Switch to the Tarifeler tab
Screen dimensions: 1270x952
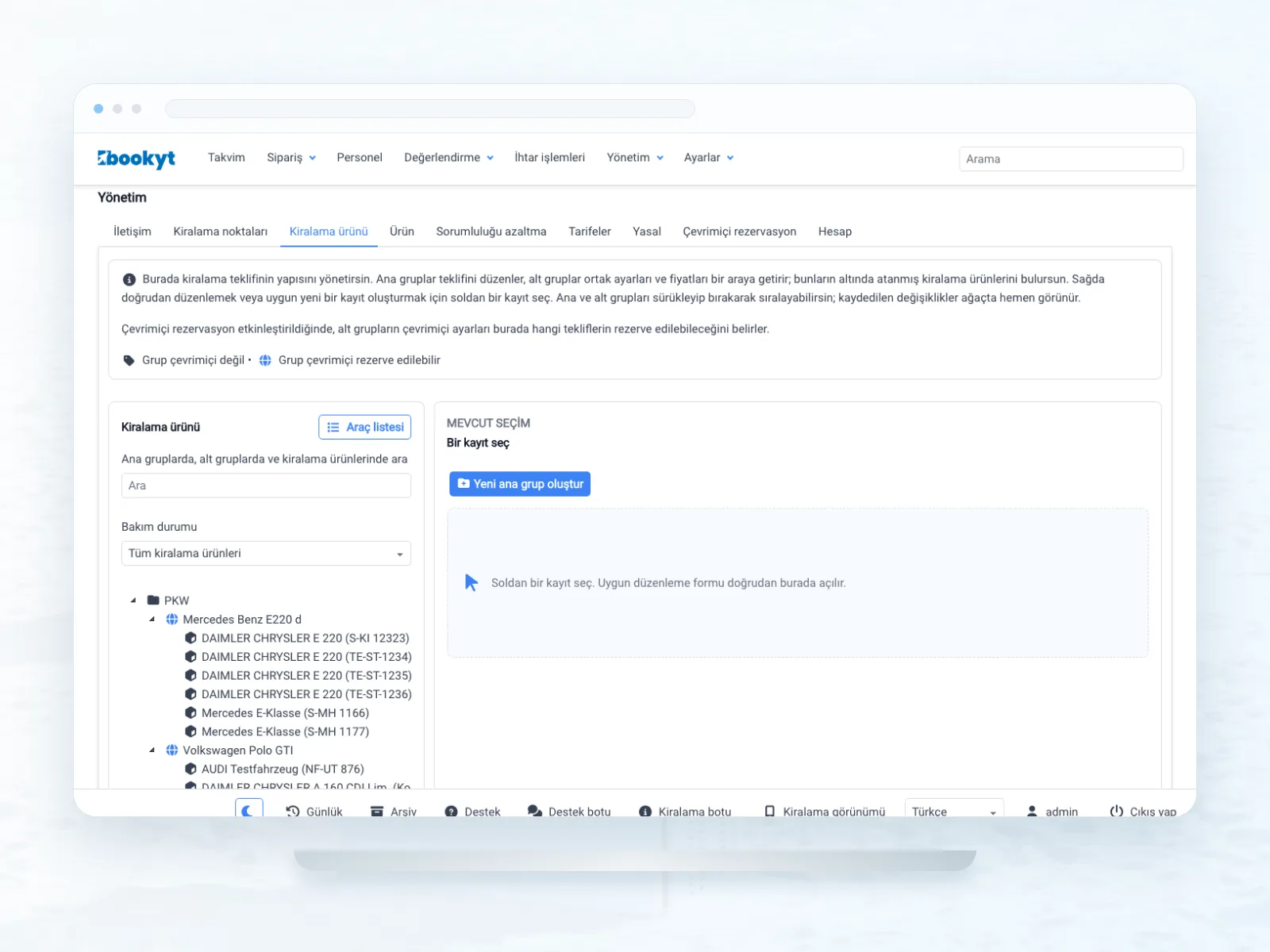pyautogui.click(x=590, y=232)
